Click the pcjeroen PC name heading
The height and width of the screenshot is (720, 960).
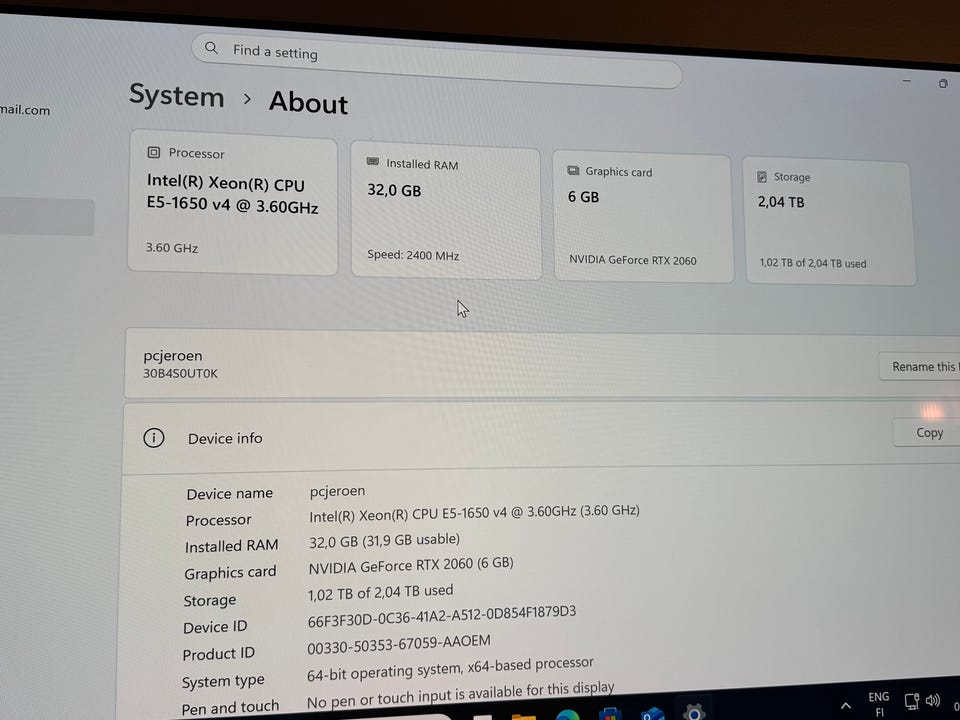173,356
